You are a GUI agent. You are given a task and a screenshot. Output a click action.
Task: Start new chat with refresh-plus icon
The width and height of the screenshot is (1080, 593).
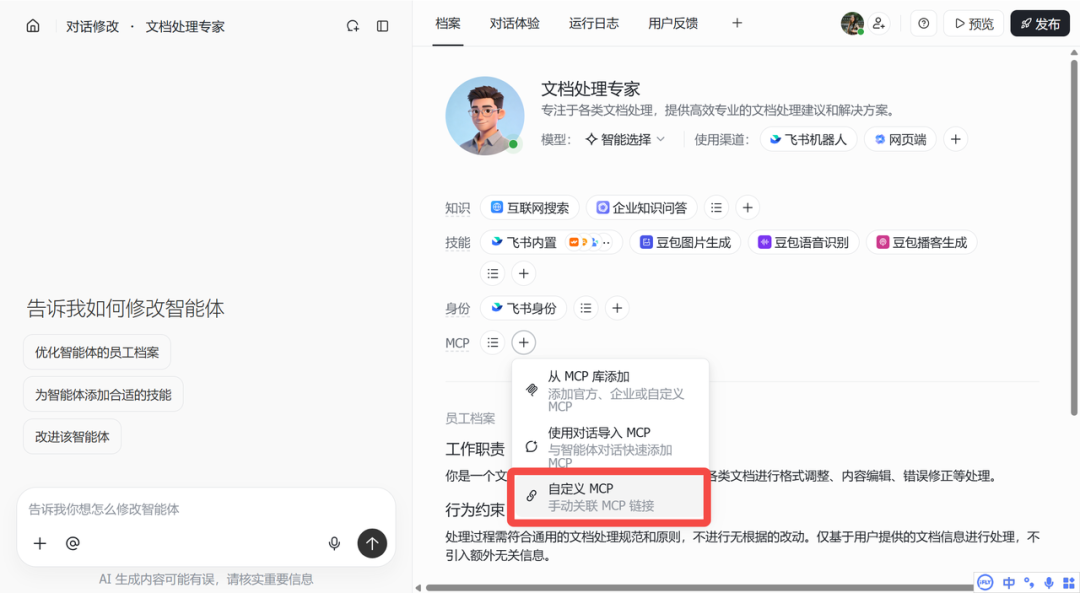point(353,26)
